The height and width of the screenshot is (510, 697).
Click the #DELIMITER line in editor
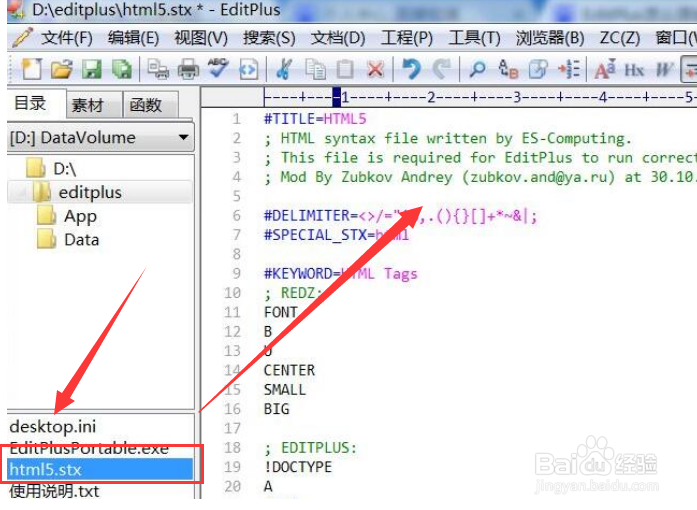point(400,216)
